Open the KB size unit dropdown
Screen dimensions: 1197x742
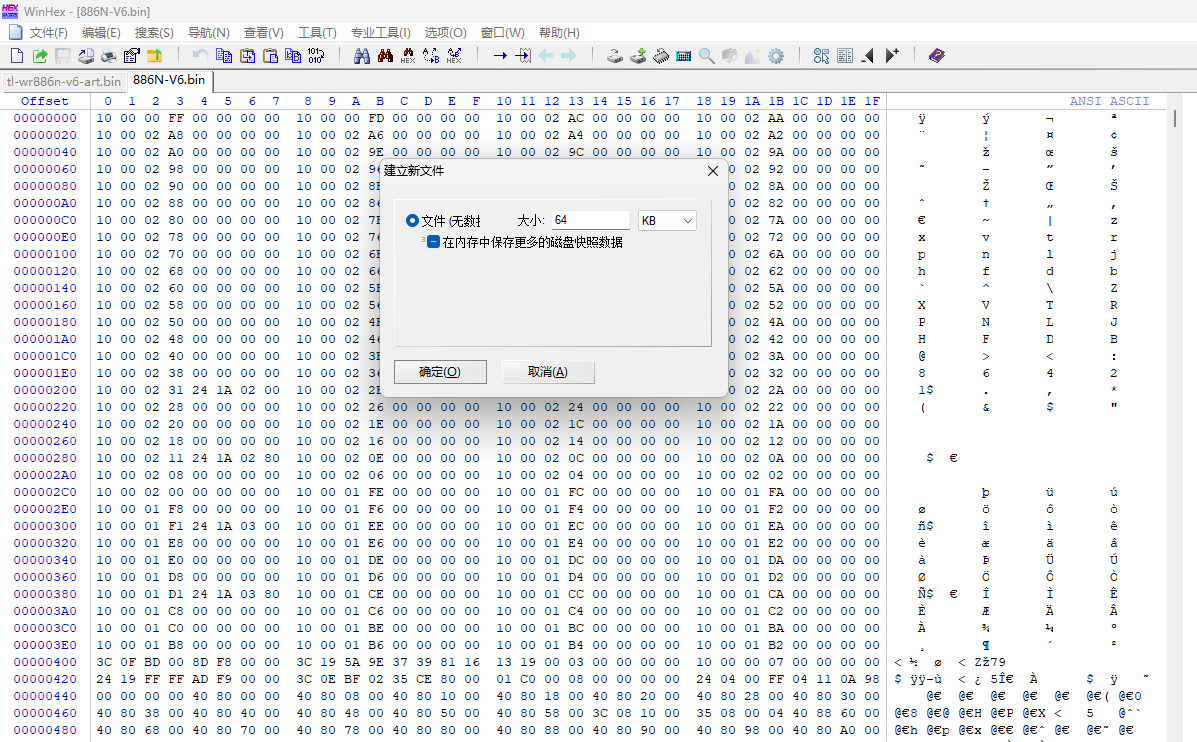pos(667,221)
